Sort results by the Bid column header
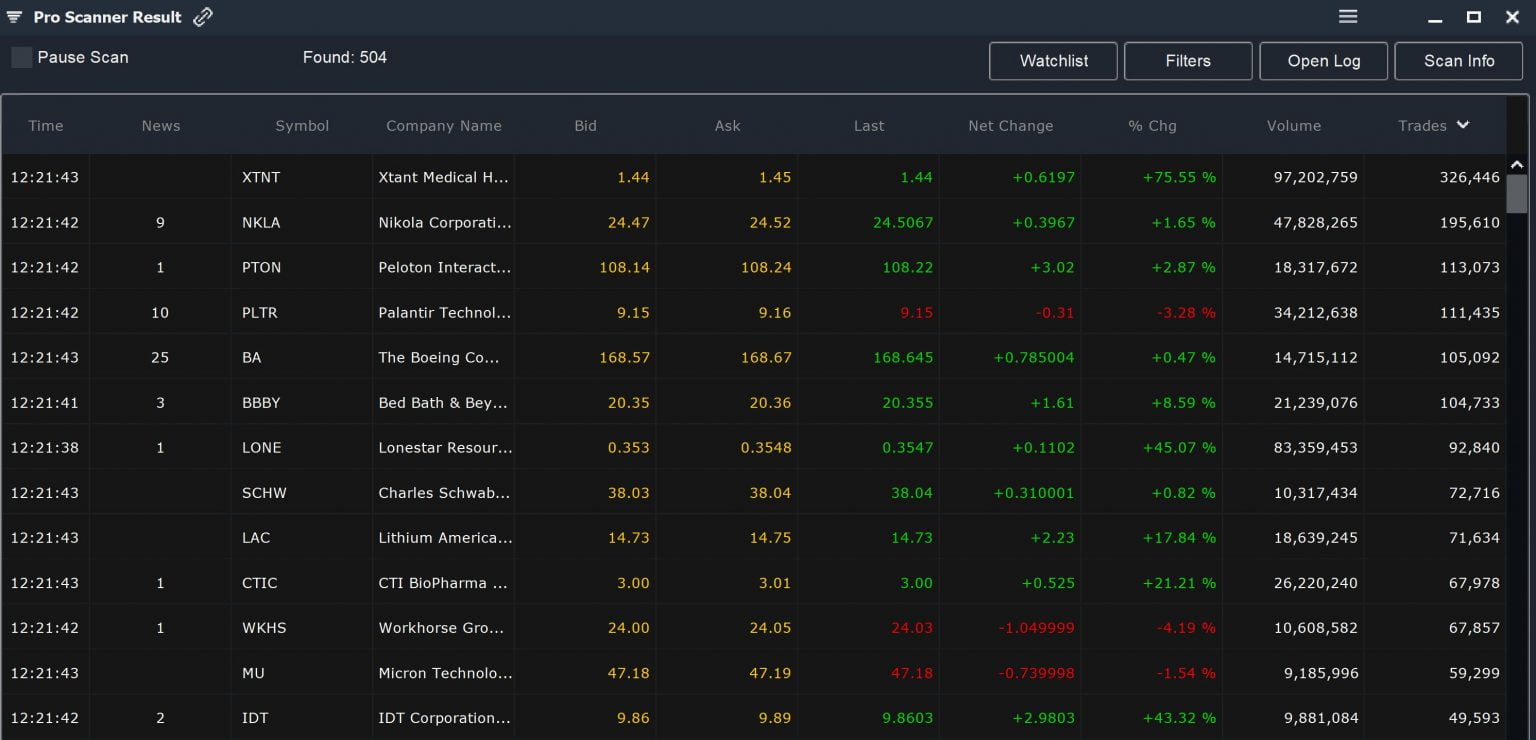 click(586, 126)
